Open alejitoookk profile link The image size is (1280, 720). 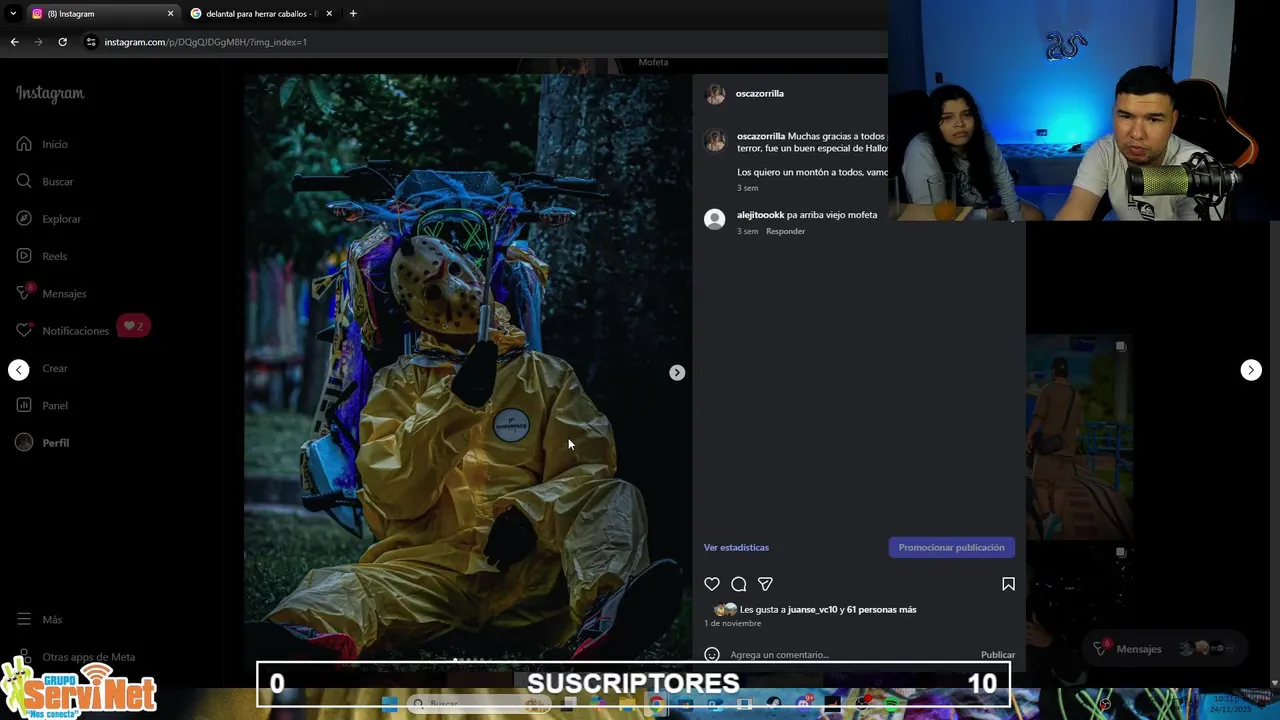click(761, 215)
